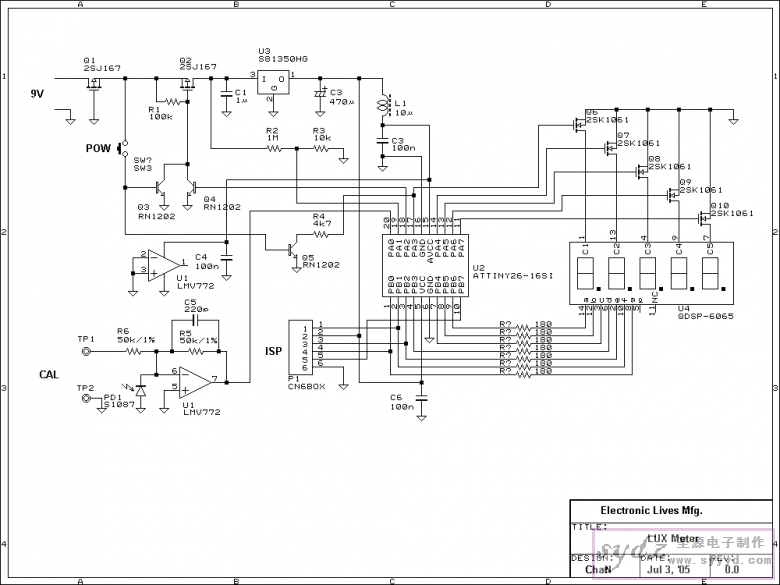Image resolution: width=780 pixels, height=585 pixels.
Task: Click the POW push switch symbol
Action: (122, 148)
